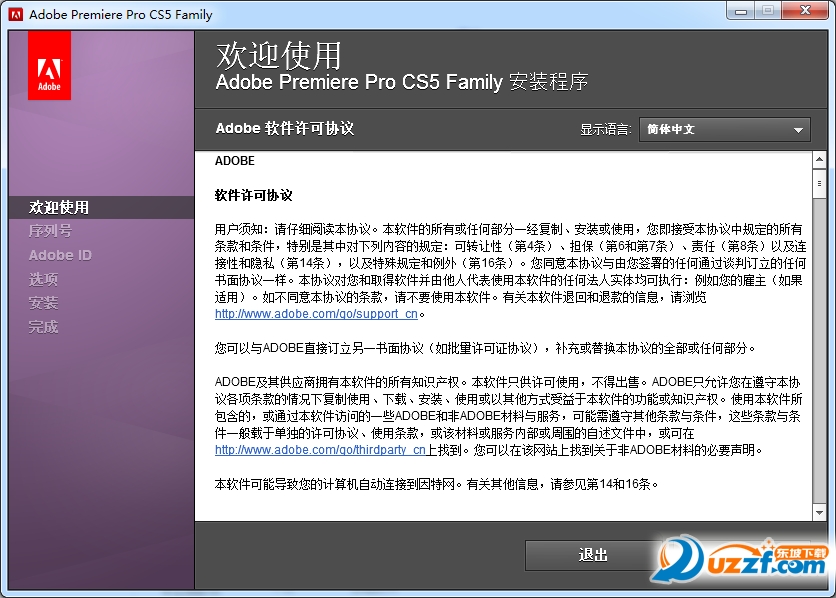
Task: Click the paragraph starting with 您可以与ADOBE直接订立
Action: click(485, 348)
